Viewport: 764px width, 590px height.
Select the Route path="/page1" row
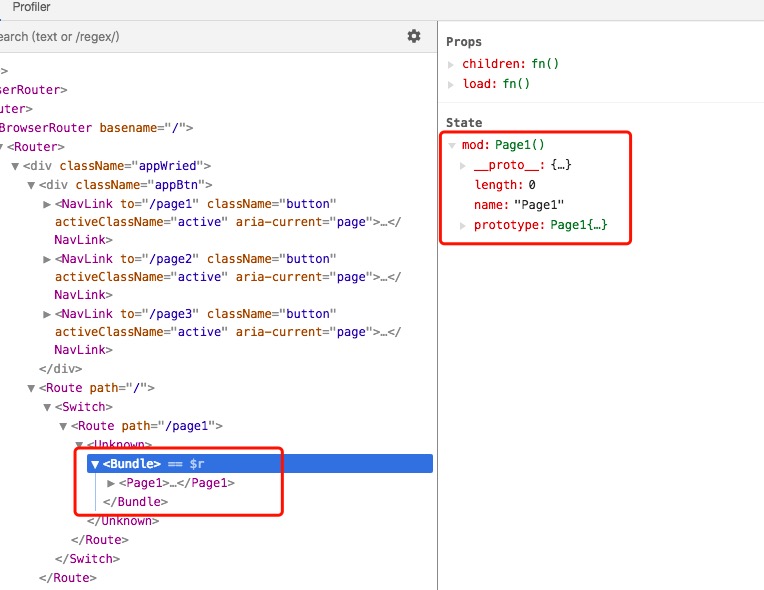pyautogui.click(x=147, y=426)
